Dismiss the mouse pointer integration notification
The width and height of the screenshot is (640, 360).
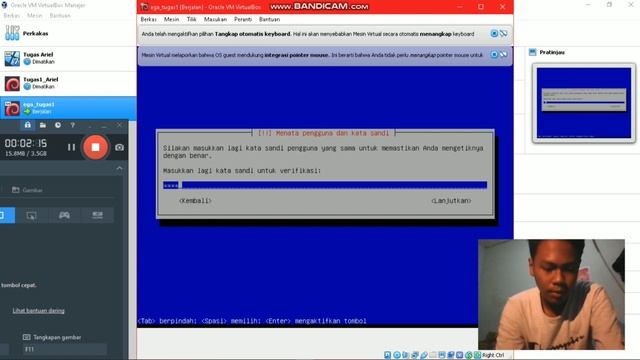point(494,54)
